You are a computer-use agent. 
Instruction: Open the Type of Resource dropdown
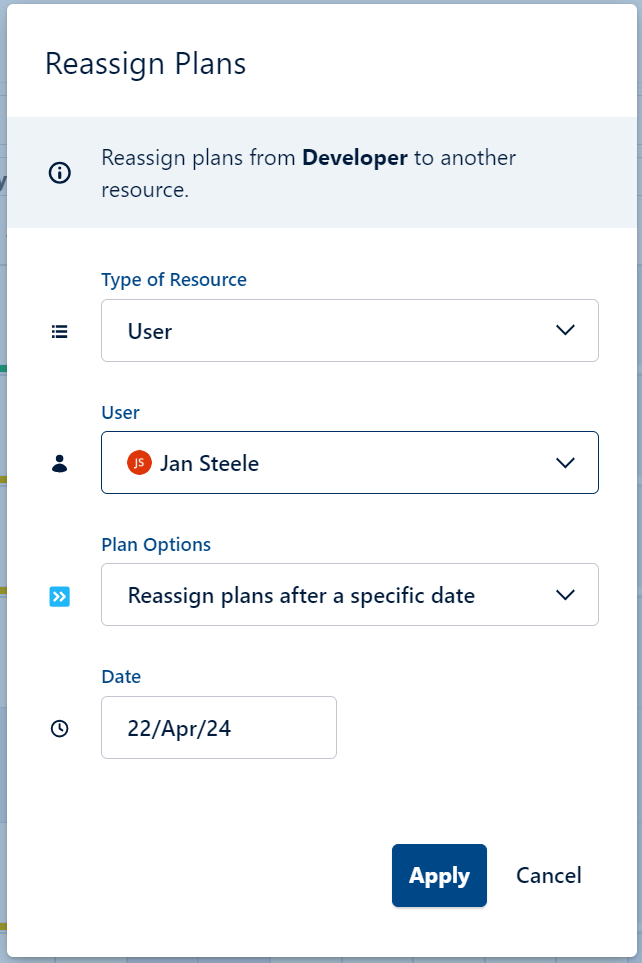tap(349, 331)
